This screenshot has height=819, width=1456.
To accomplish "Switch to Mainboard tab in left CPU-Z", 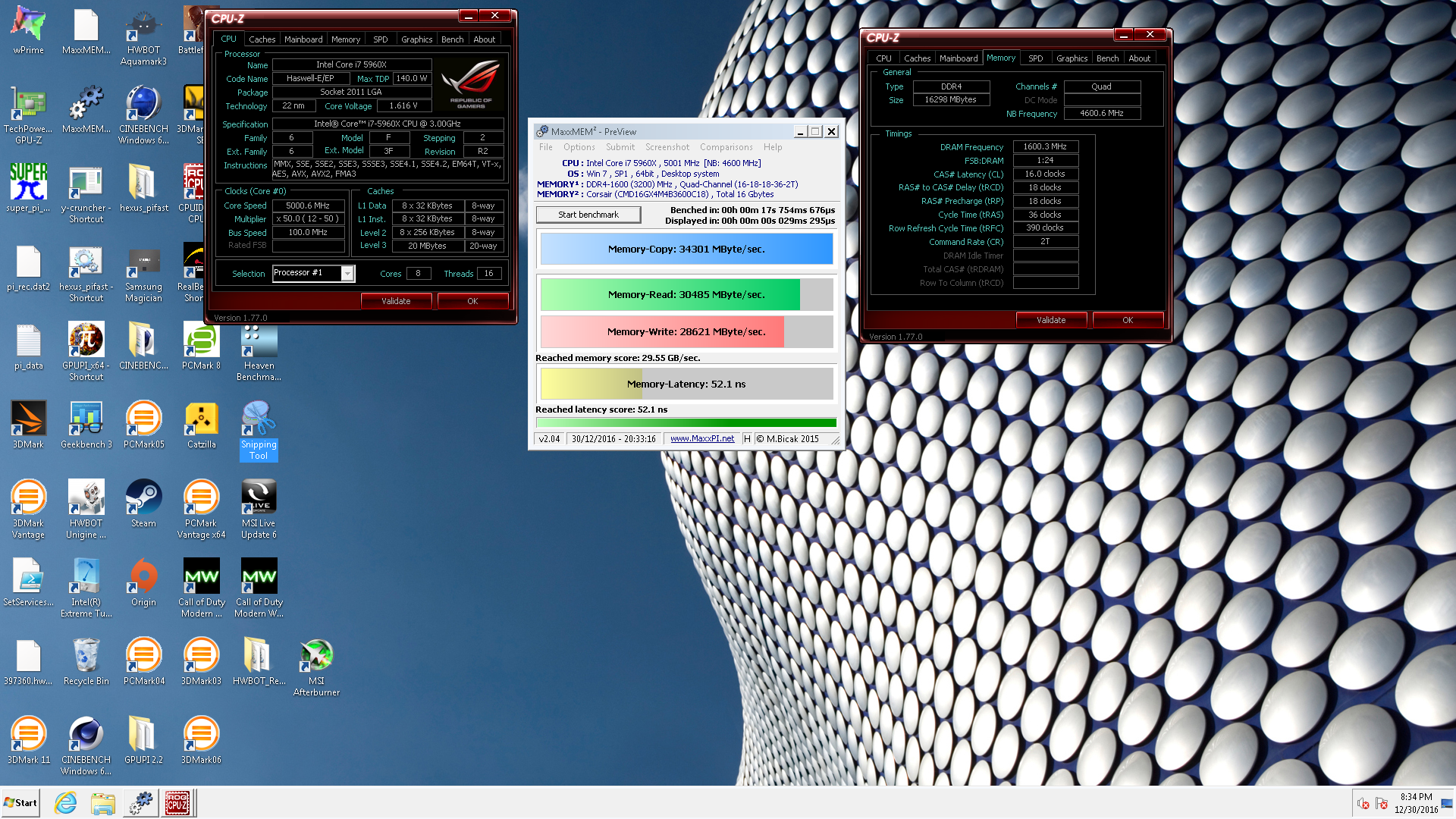I will (303, 39).
